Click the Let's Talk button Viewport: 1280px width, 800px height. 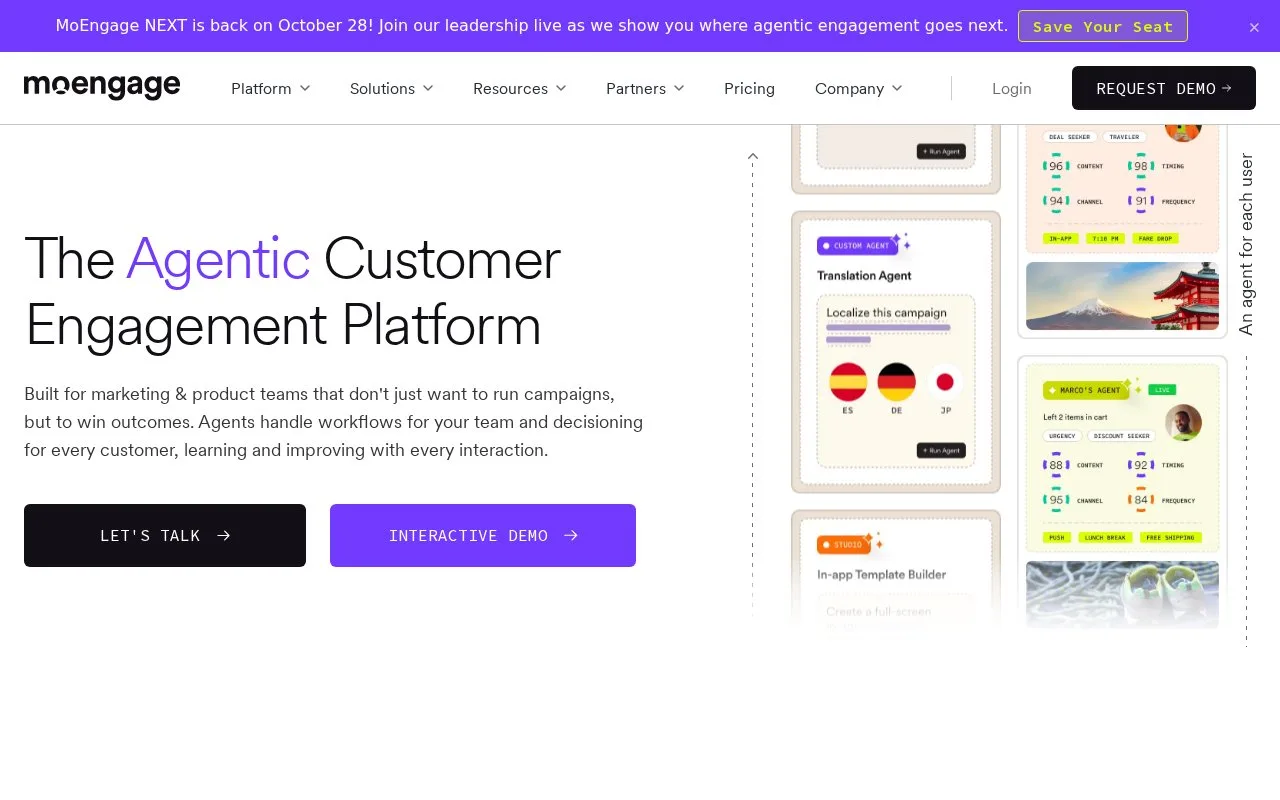click(165, 535)
